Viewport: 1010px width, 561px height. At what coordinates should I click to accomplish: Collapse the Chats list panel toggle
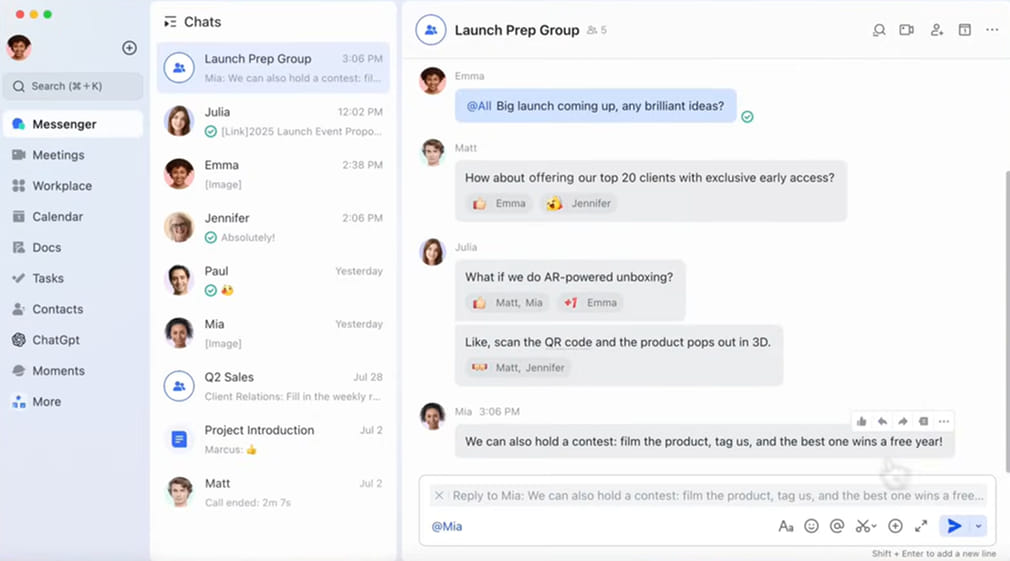(x=170, y=22)
